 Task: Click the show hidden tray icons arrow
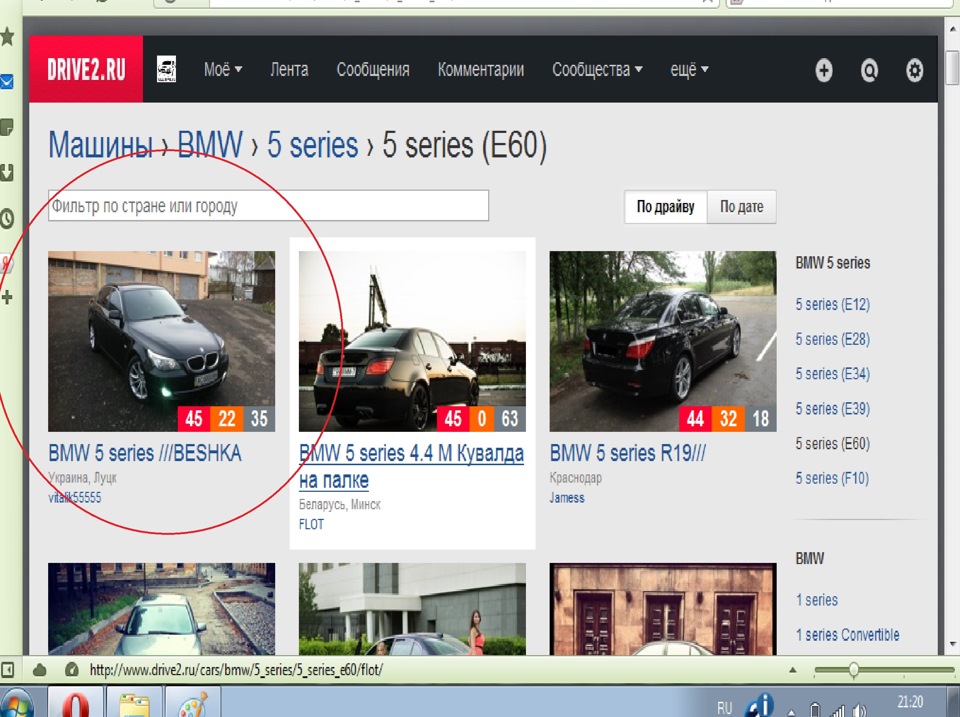click(x=792, y=713)
